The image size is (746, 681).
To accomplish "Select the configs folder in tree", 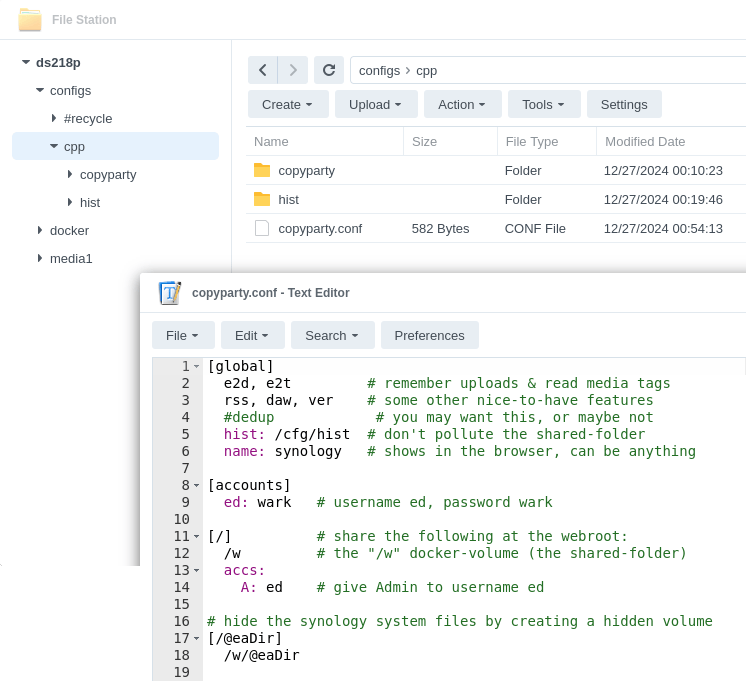I will coord(70,90).
